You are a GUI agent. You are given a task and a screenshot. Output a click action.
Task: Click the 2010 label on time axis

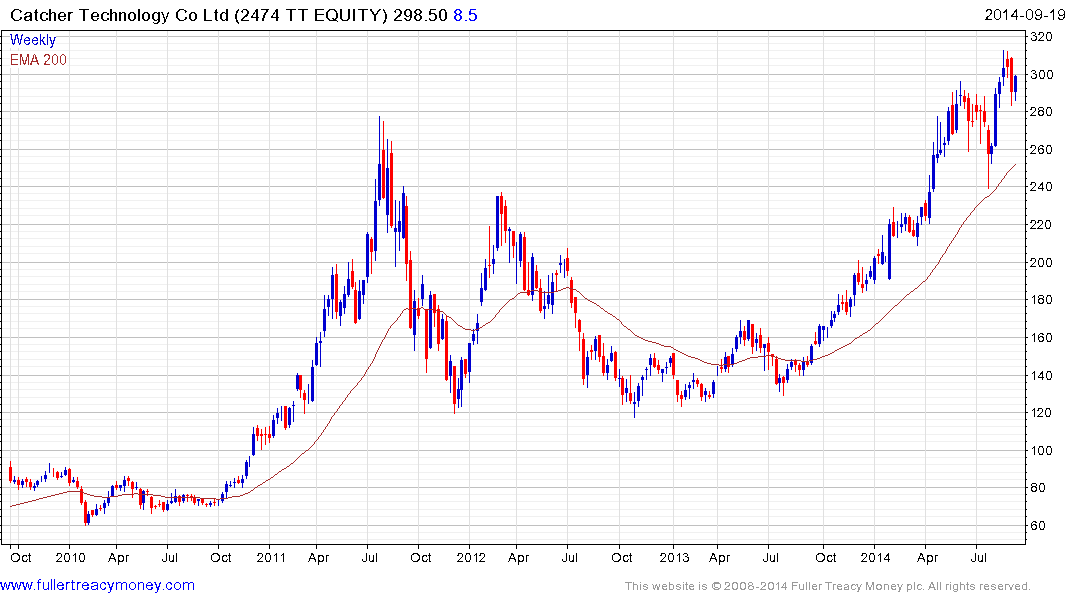pyautogui.click(x=70, y=557)
